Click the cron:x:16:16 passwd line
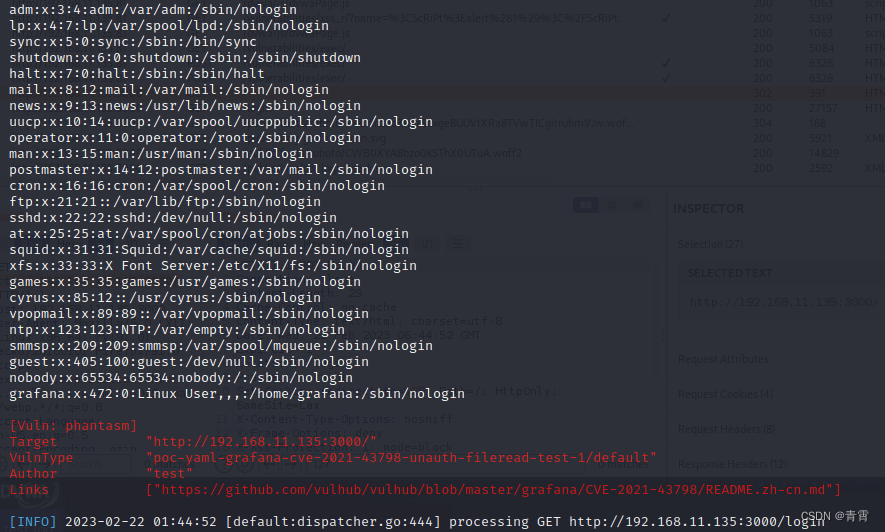The width and height of the screenshot is (885, 532). (x=197, y=186)
